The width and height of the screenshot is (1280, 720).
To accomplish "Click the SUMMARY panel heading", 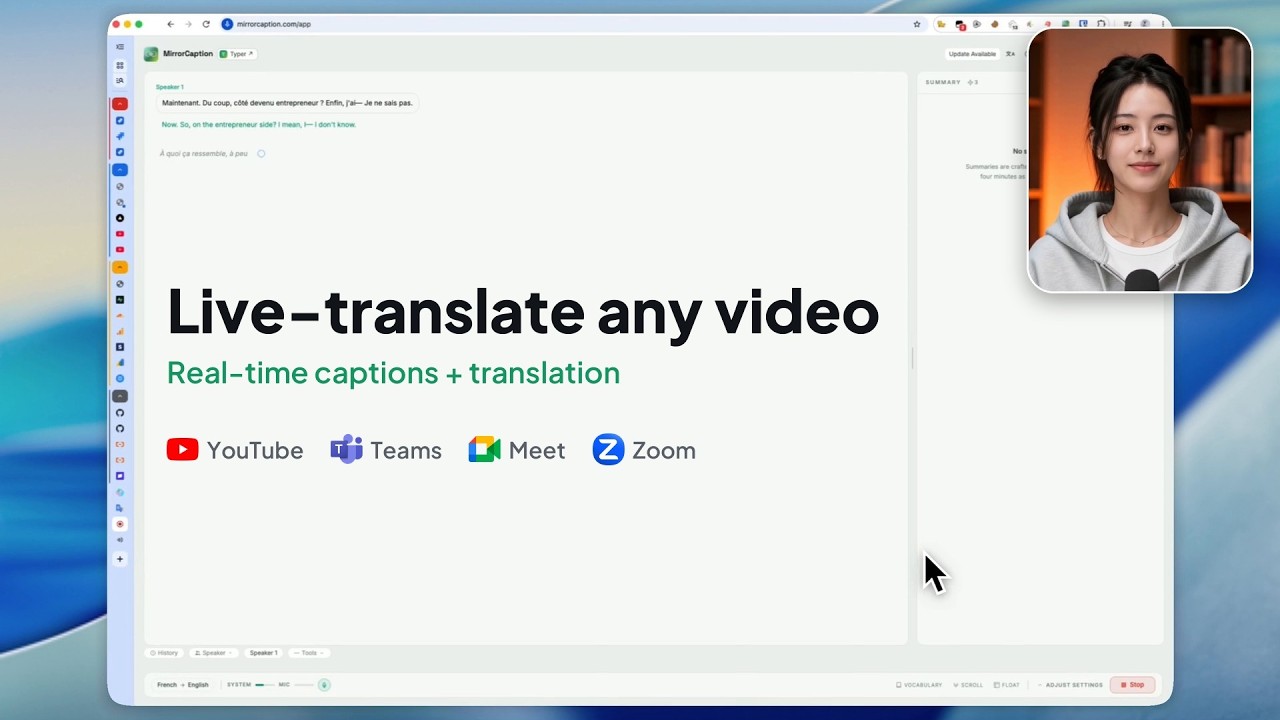I will (943, 82).
